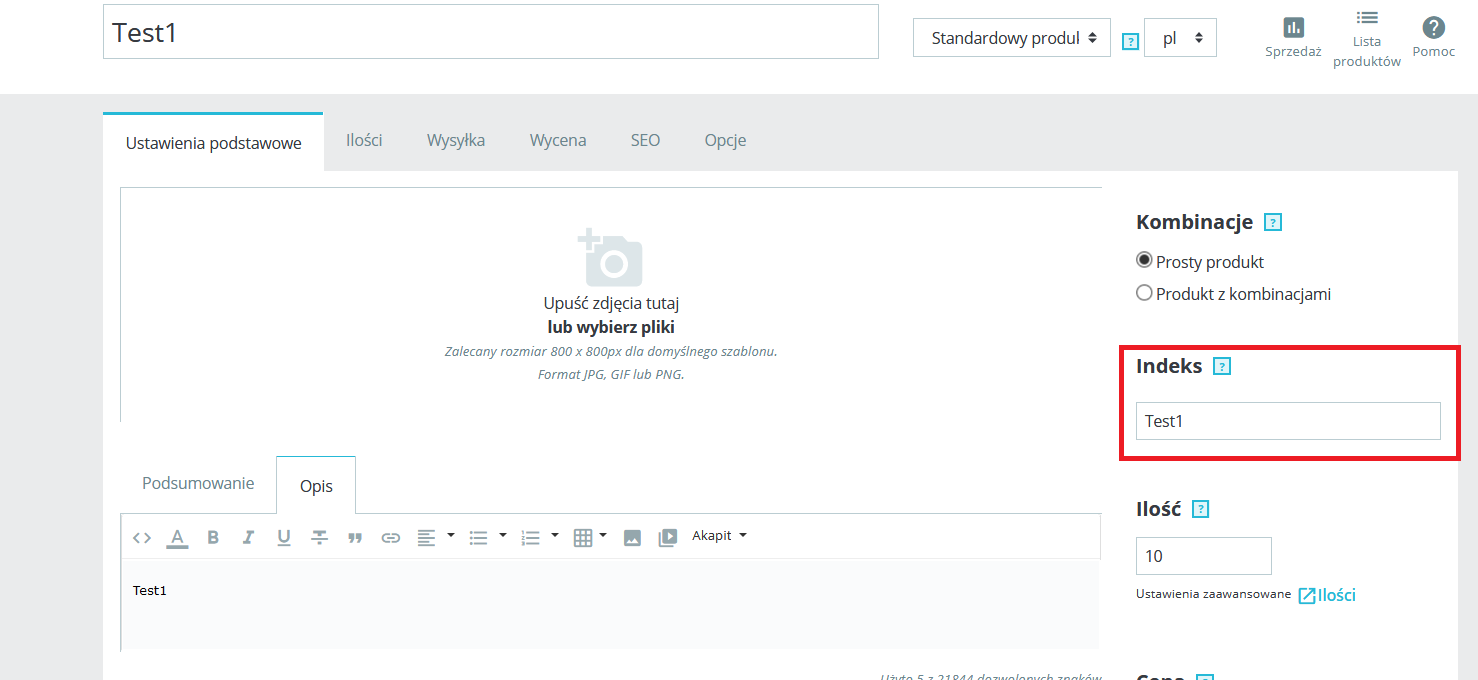Switch to the Wysyłka tab

(x=456, y=141)
